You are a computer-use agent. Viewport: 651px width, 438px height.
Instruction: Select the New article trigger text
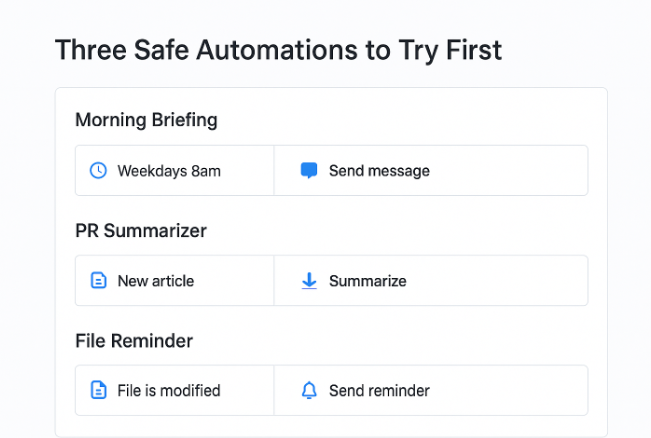point(155,281)
